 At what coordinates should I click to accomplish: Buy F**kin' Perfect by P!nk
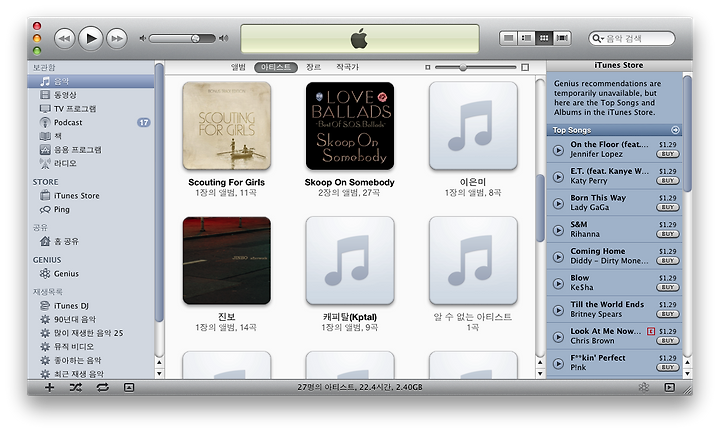pyautogui.click(x=668, y=367)
